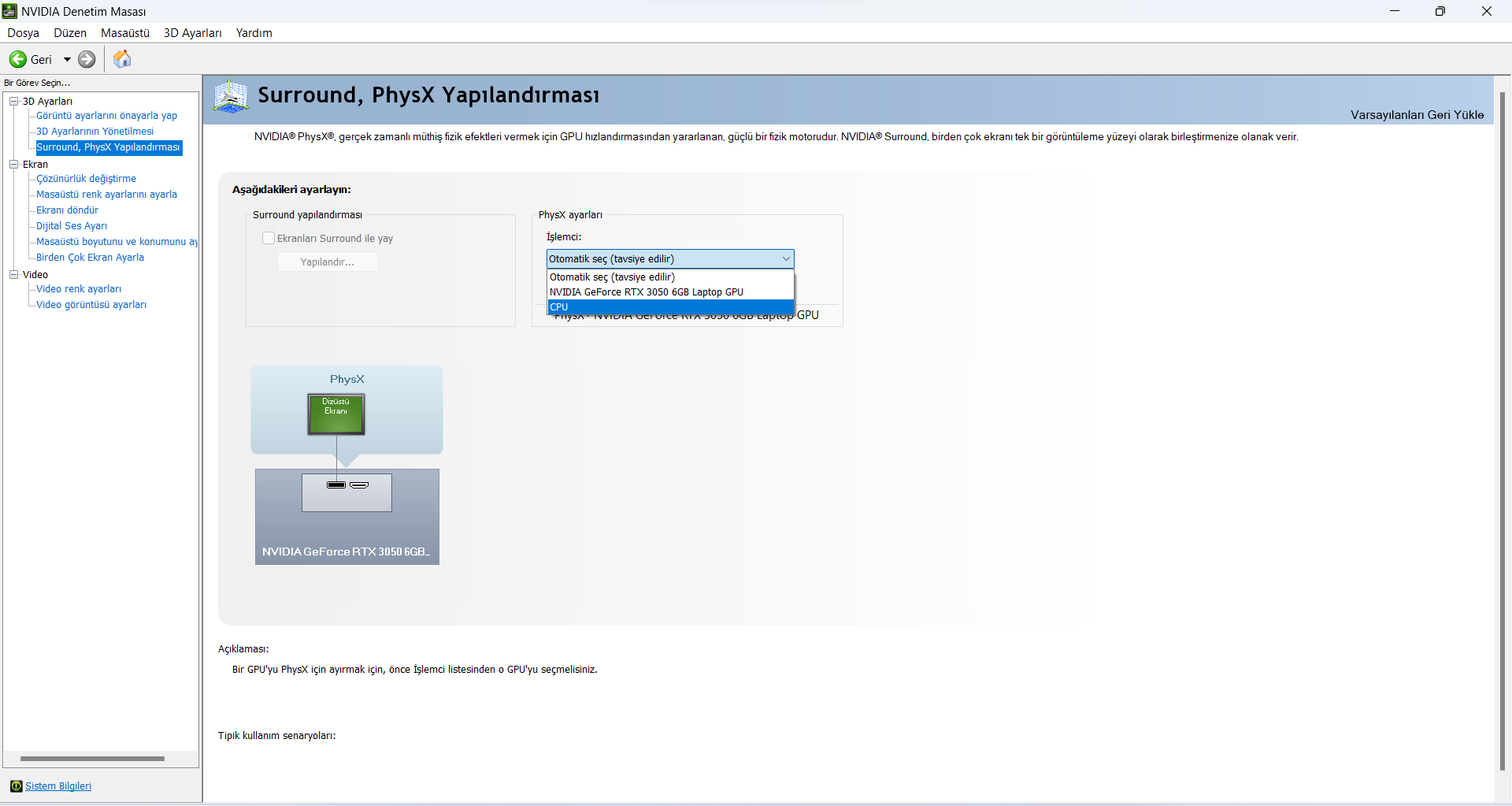This screenshot has height=806, width=1512.
Task: Open Ekranı döndür page
Action: coord(67,210)
